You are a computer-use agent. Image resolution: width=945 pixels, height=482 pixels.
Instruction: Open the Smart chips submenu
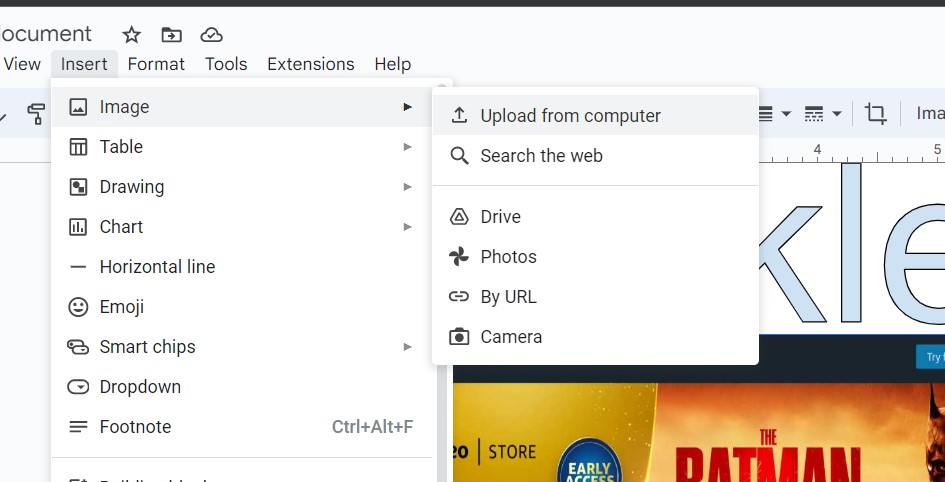241,346
